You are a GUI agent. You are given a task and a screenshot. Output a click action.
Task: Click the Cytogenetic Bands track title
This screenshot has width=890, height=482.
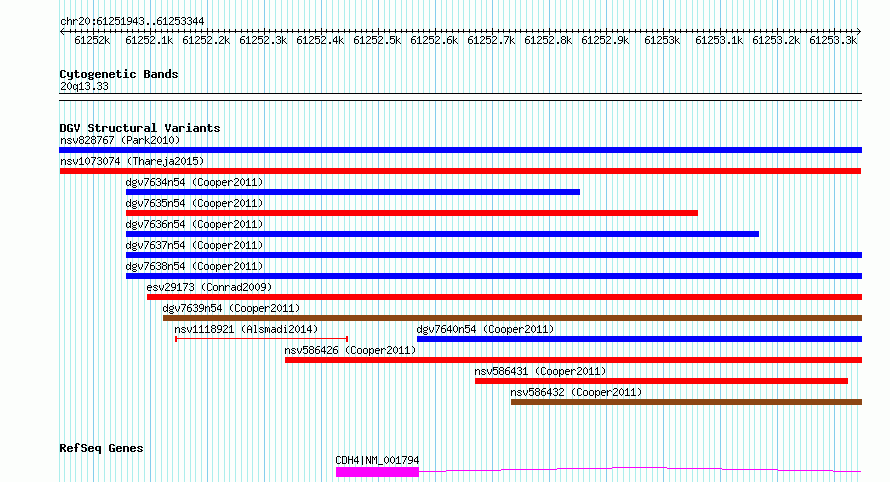point(119,74)
